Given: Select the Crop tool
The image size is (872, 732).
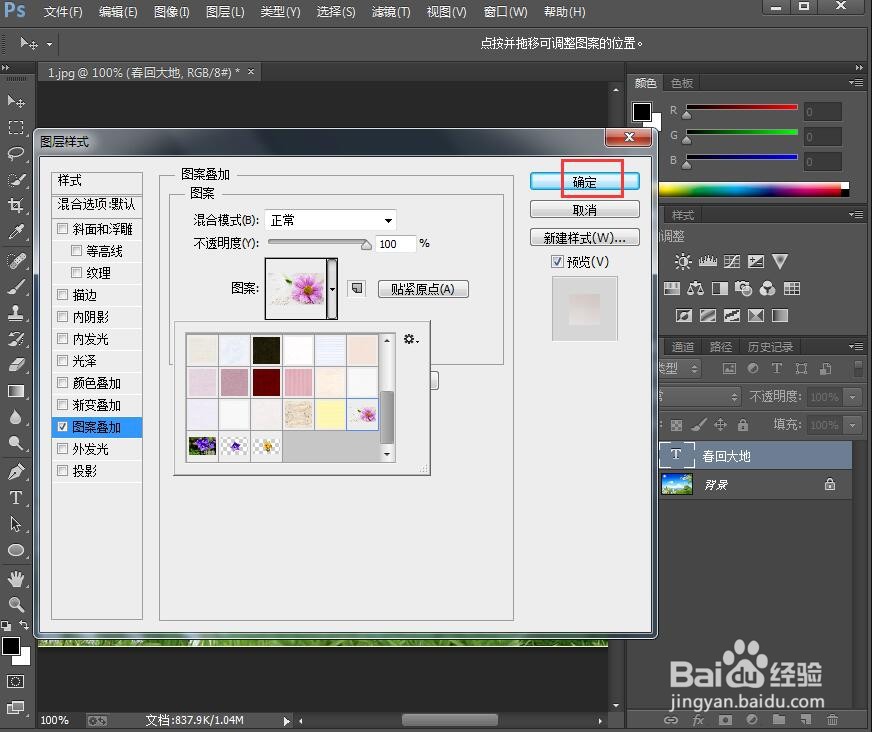Looking at the screenshot, I should tap(16, 205).
